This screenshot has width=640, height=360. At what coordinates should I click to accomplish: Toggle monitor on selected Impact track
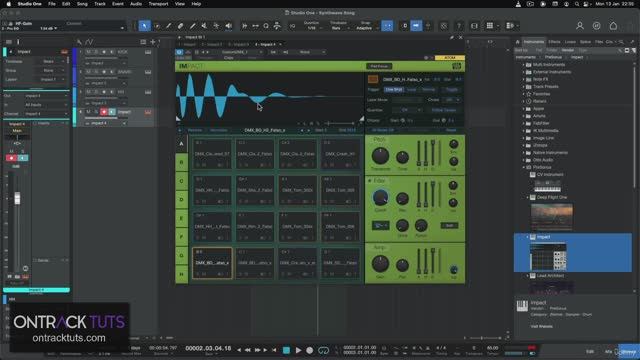[x=112, y=112]
